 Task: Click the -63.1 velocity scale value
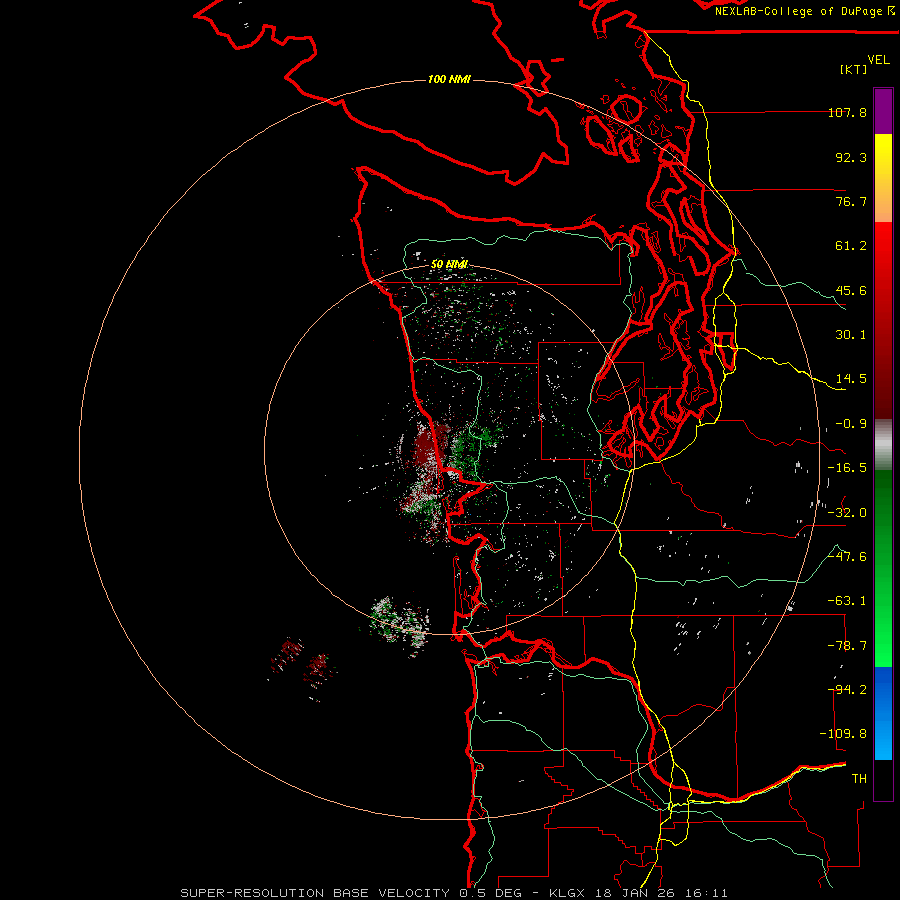pyautogui.click(x=847, y=601)
